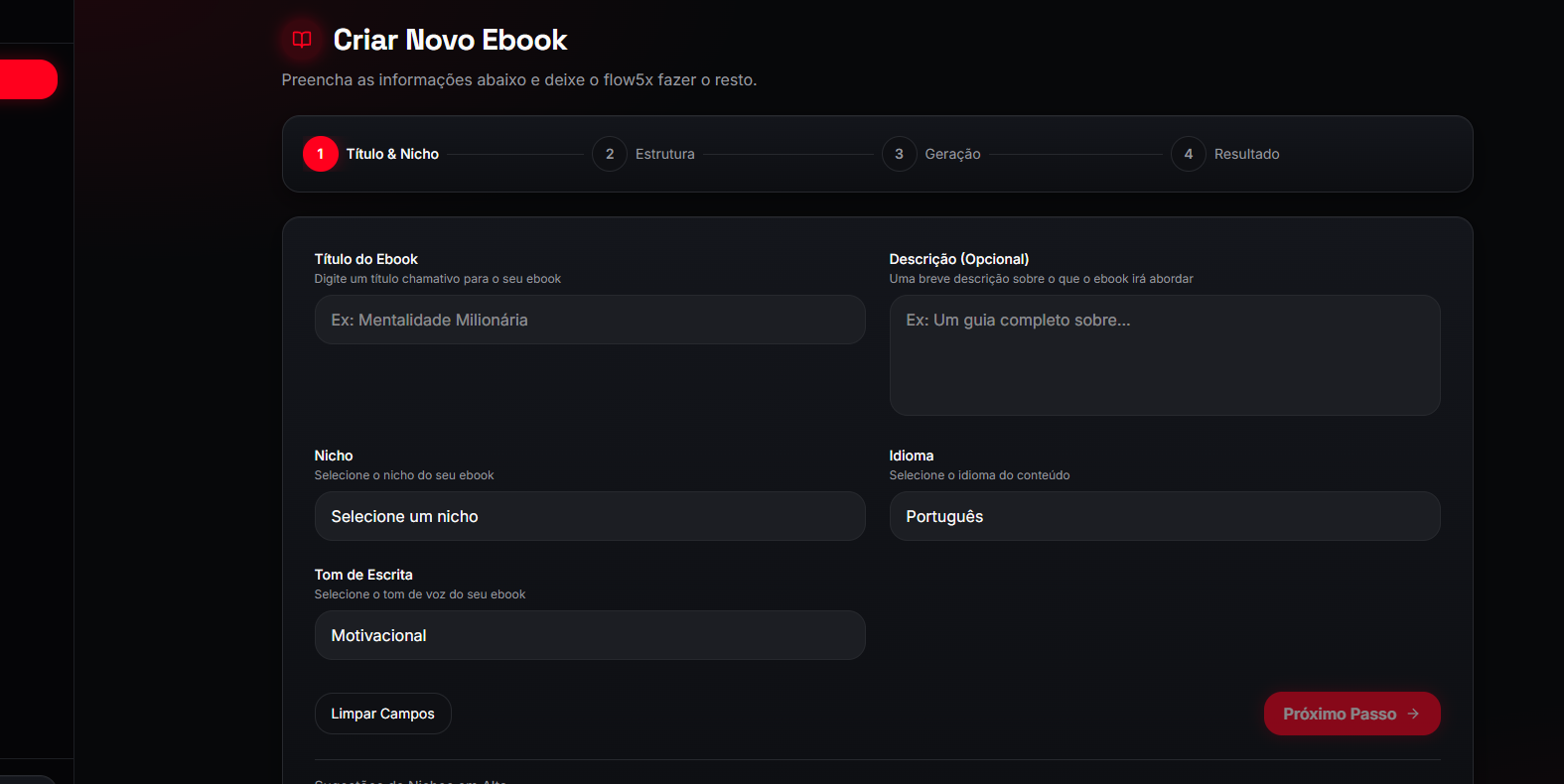Go to step 4 Resultado
Screen dimensions: 1564x784
1225,154
